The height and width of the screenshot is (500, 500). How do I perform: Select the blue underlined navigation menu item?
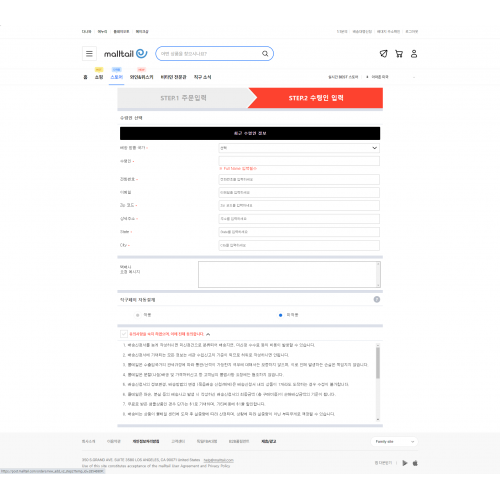(x=116, y=77)
